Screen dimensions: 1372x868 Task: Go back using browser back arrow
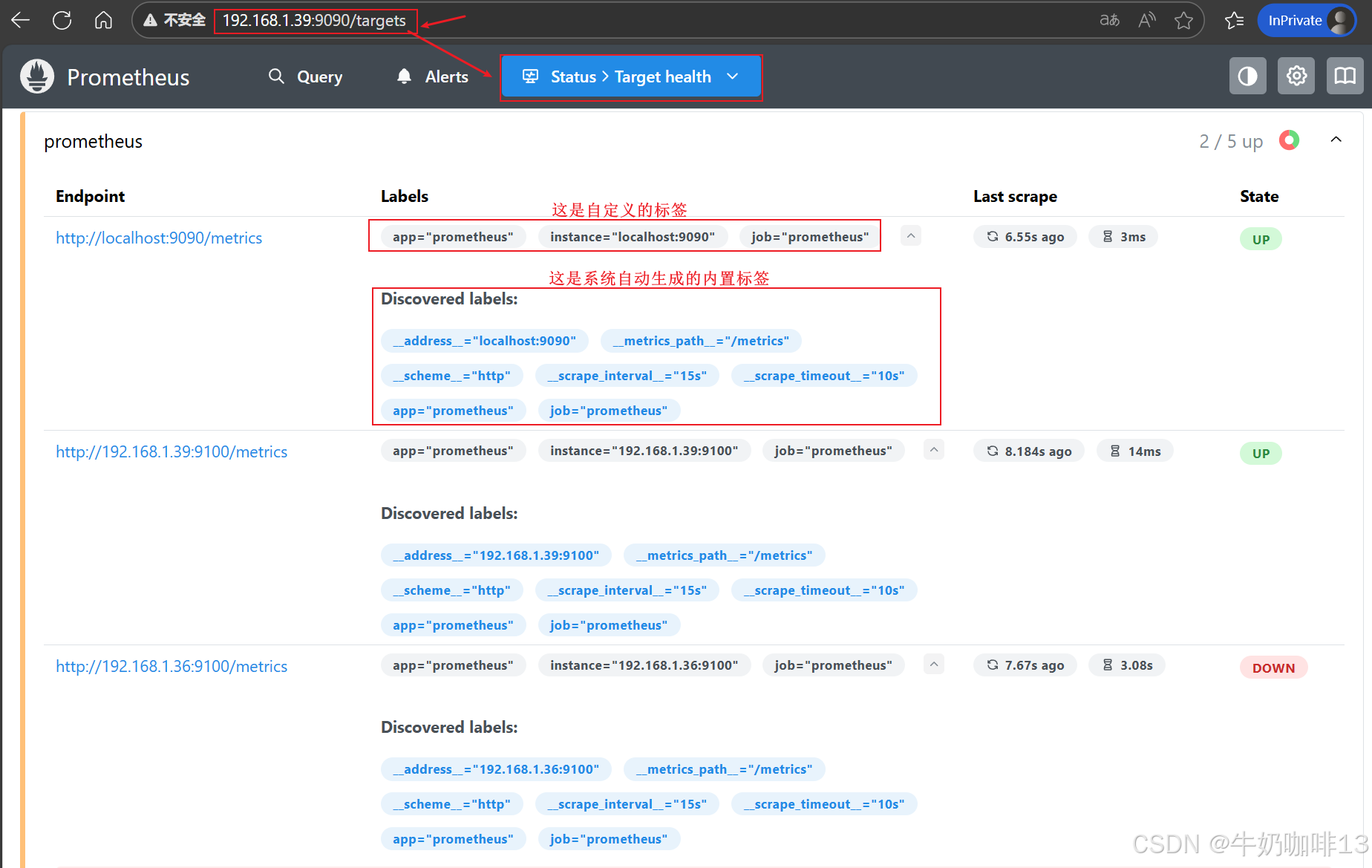[x=21, y=20]
